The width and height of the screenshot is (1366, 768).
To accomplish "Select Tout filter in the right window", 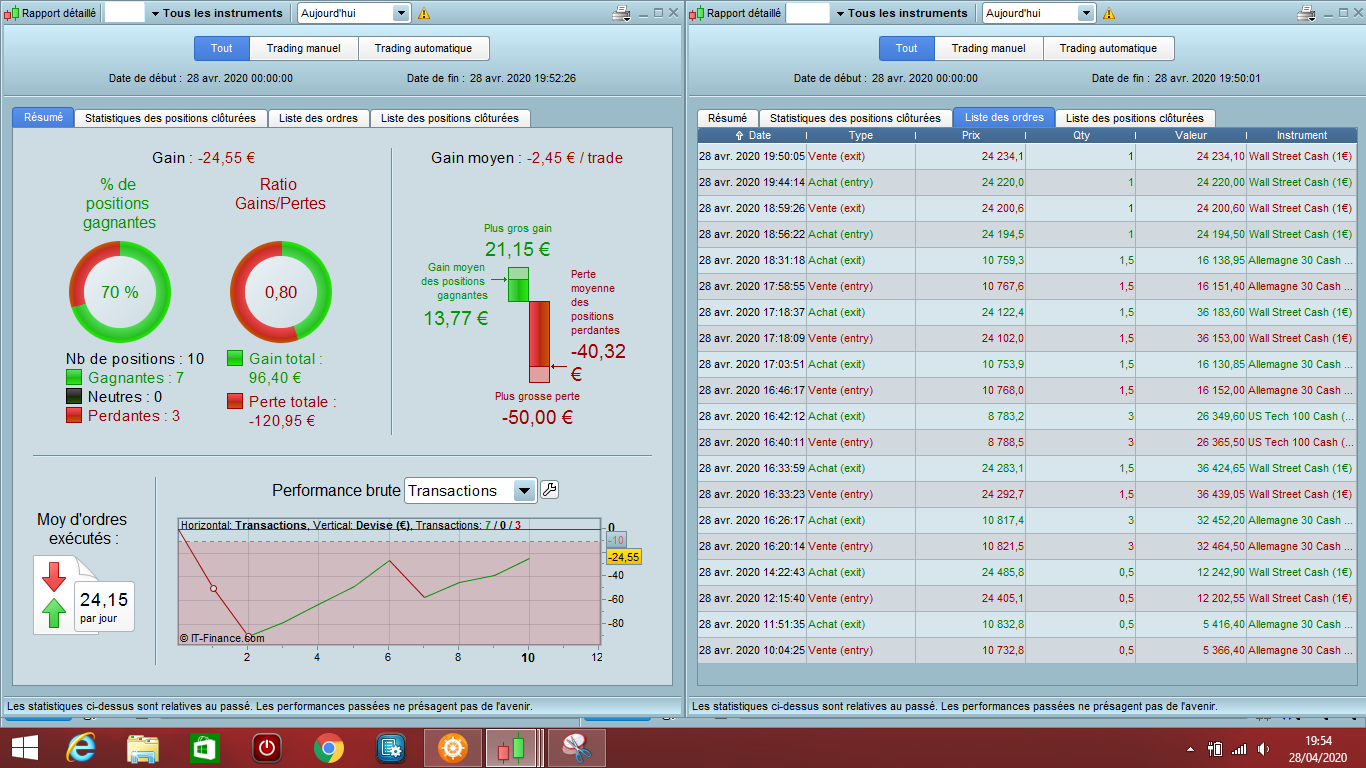I will tap(907, 48).
